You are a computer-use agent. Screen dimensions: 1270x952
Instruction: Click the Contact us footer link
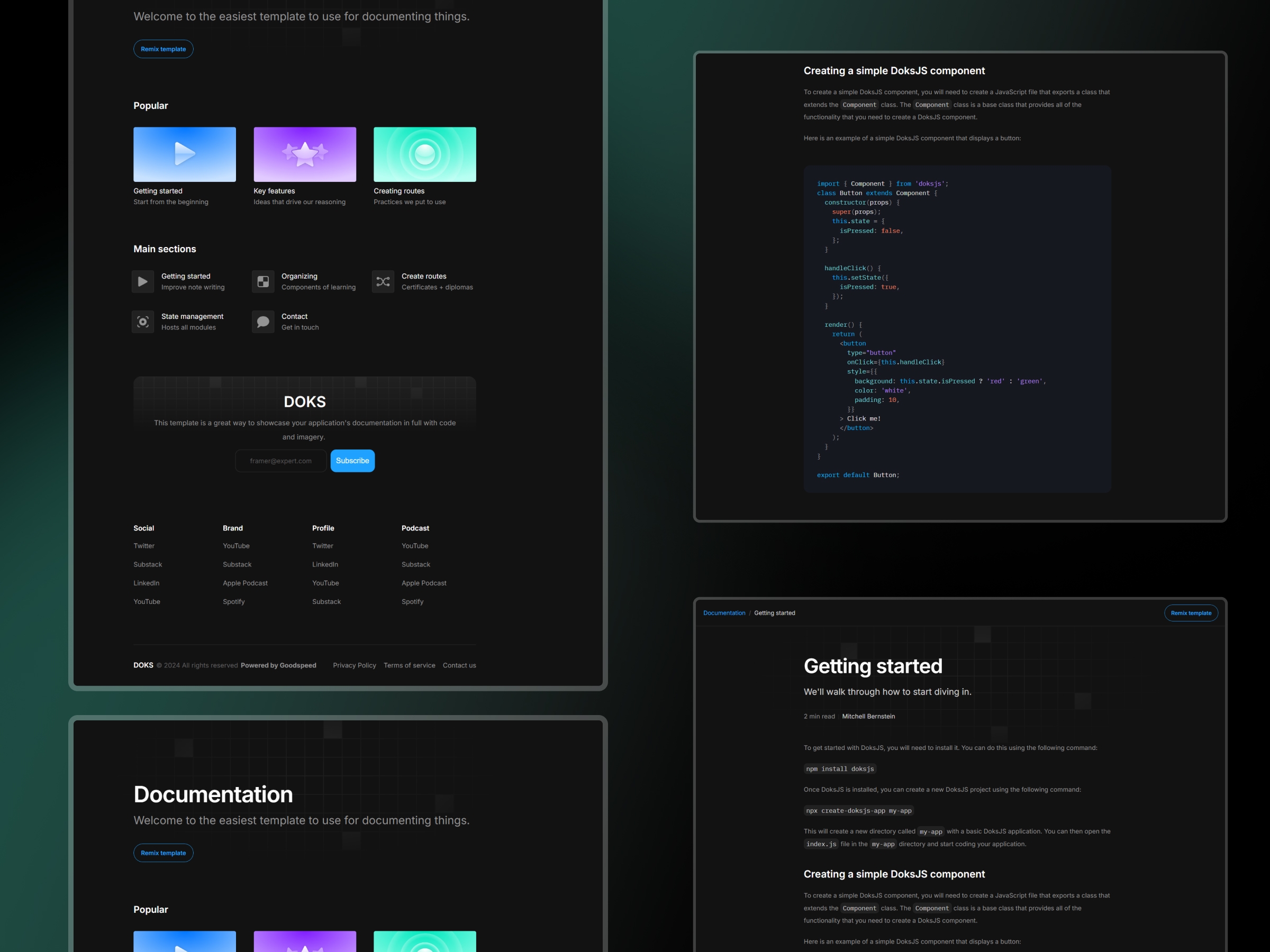459,665
